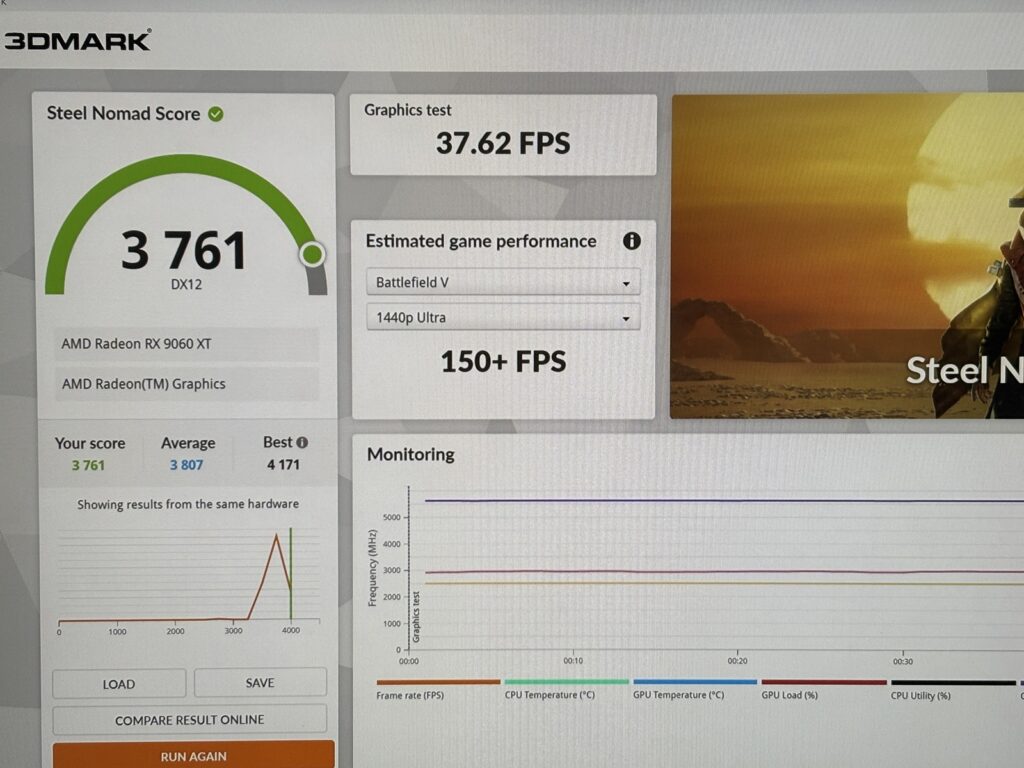Select the AMD Radeon RX 9060 XT entry

point(187,344)
